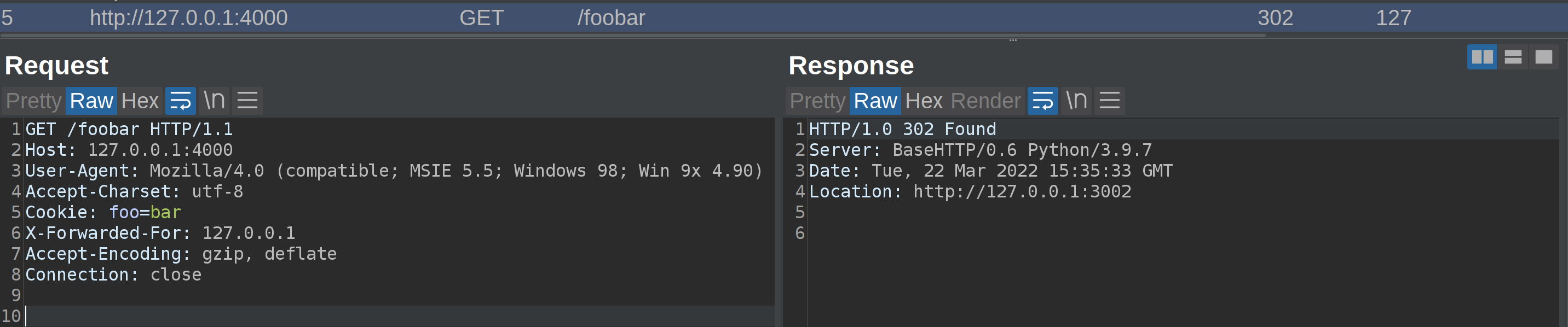Open the Render tab in the Response panel
This screenshot has width=1568, height=327.
coord(986,100)
